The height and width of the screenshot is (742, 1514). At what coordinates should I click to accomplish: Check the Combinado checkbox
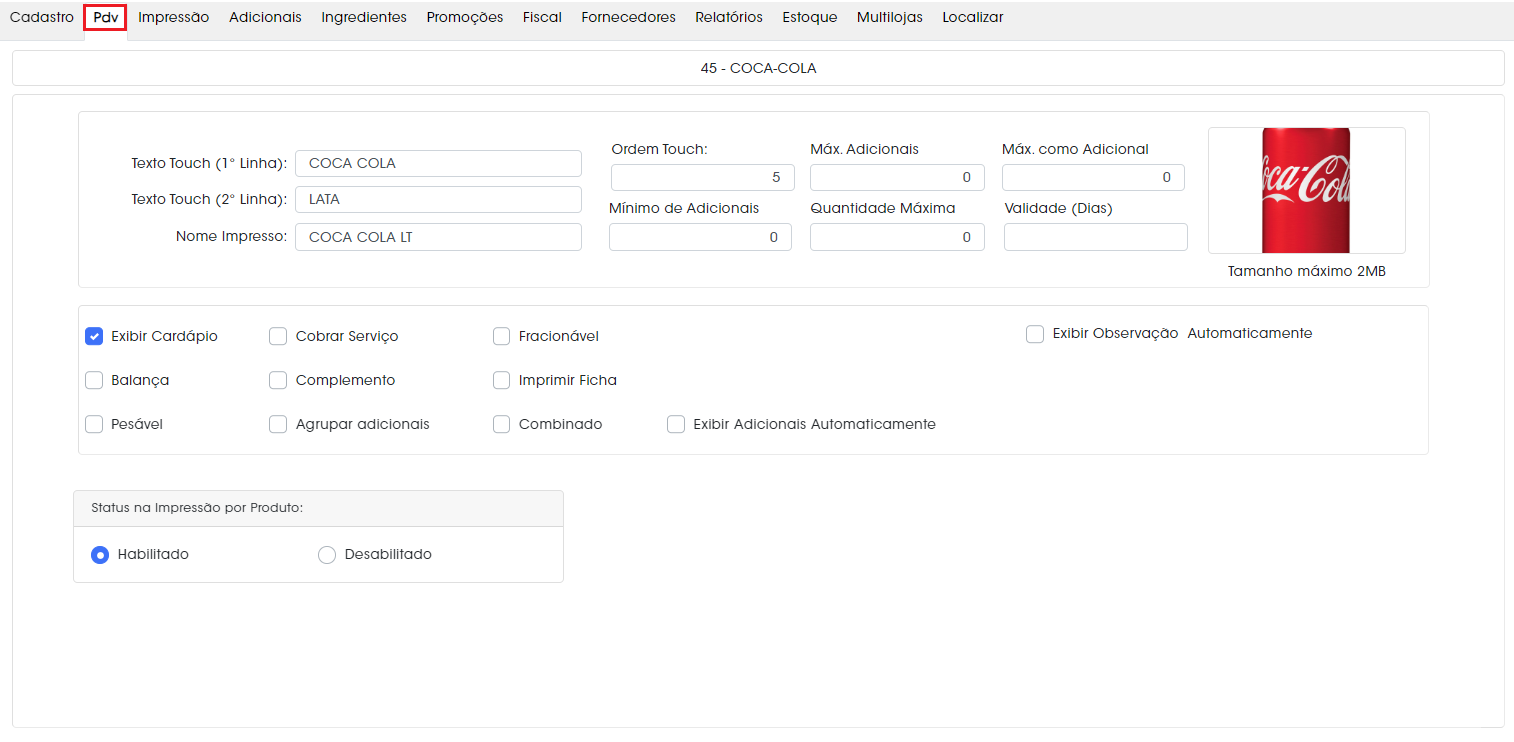tap(502, 424)
